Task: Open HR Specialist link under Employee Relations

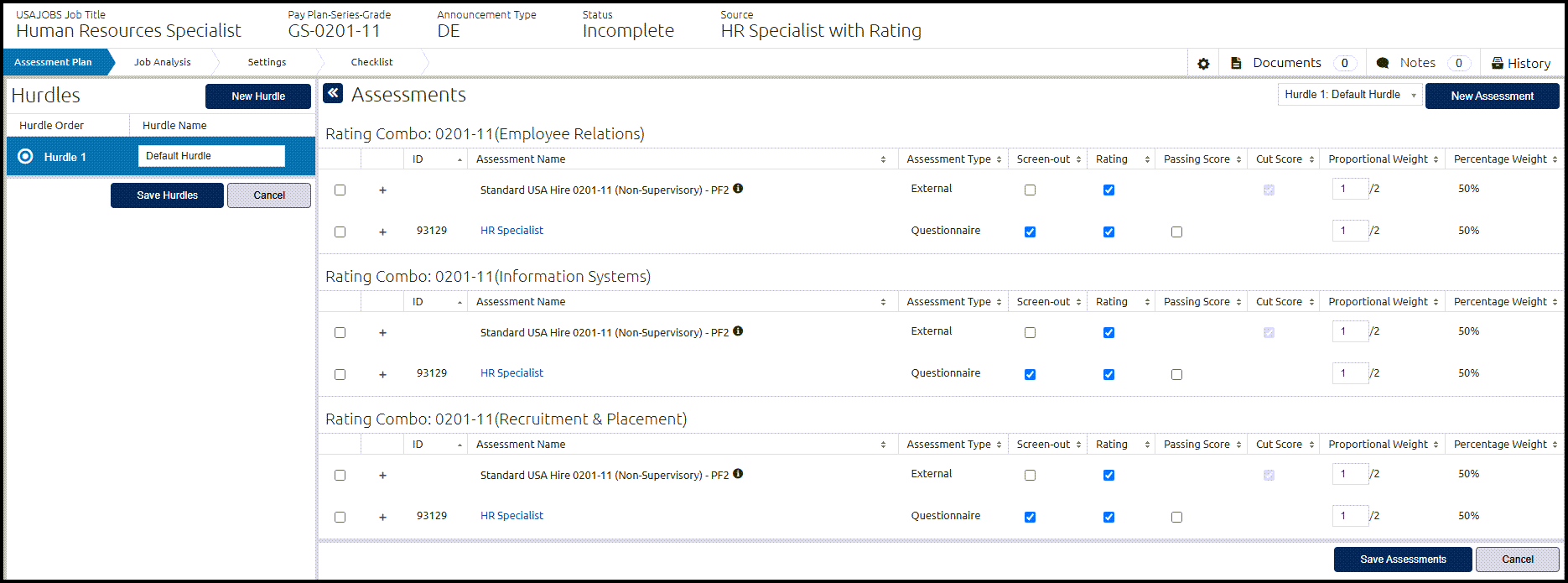Action: pos(511,231)
